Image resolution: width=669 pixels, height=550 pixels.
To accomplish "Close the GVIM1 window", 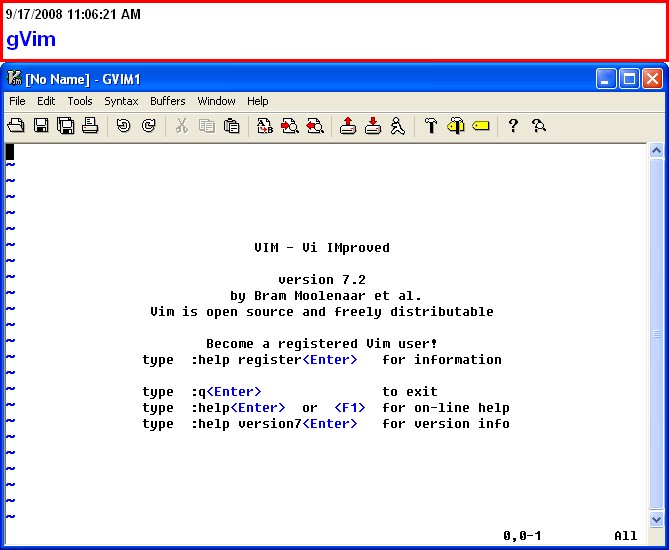I will pyautogui.click(x=652, y=79).
